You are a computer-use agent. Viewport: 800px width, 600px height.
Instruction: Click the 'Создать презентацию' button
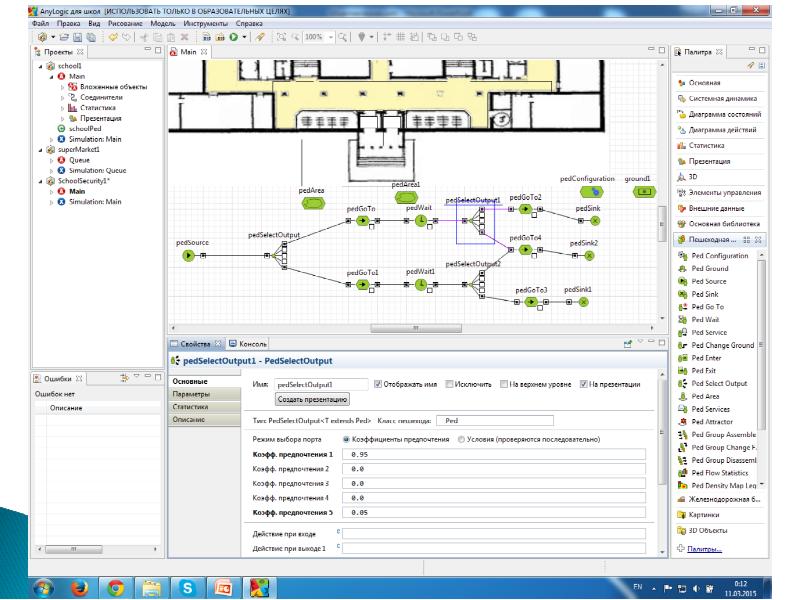tap(313, 398)
